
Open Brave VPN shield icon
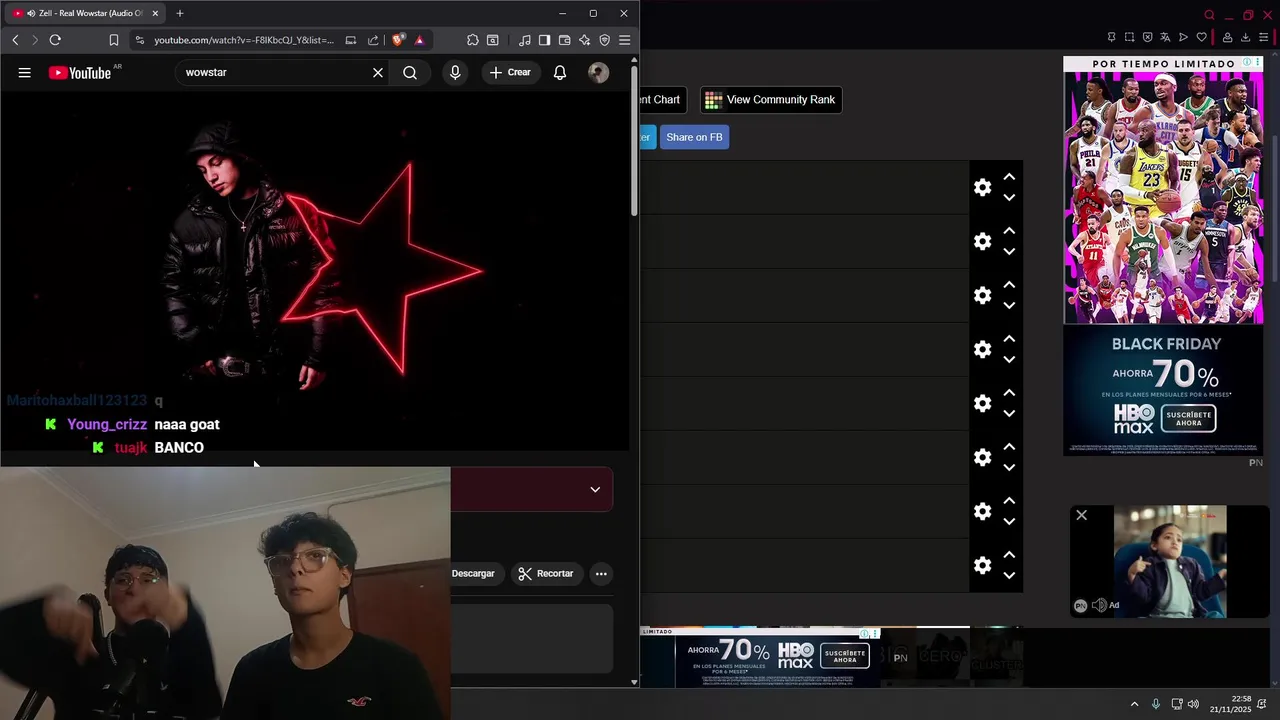[x=604, y=40]
